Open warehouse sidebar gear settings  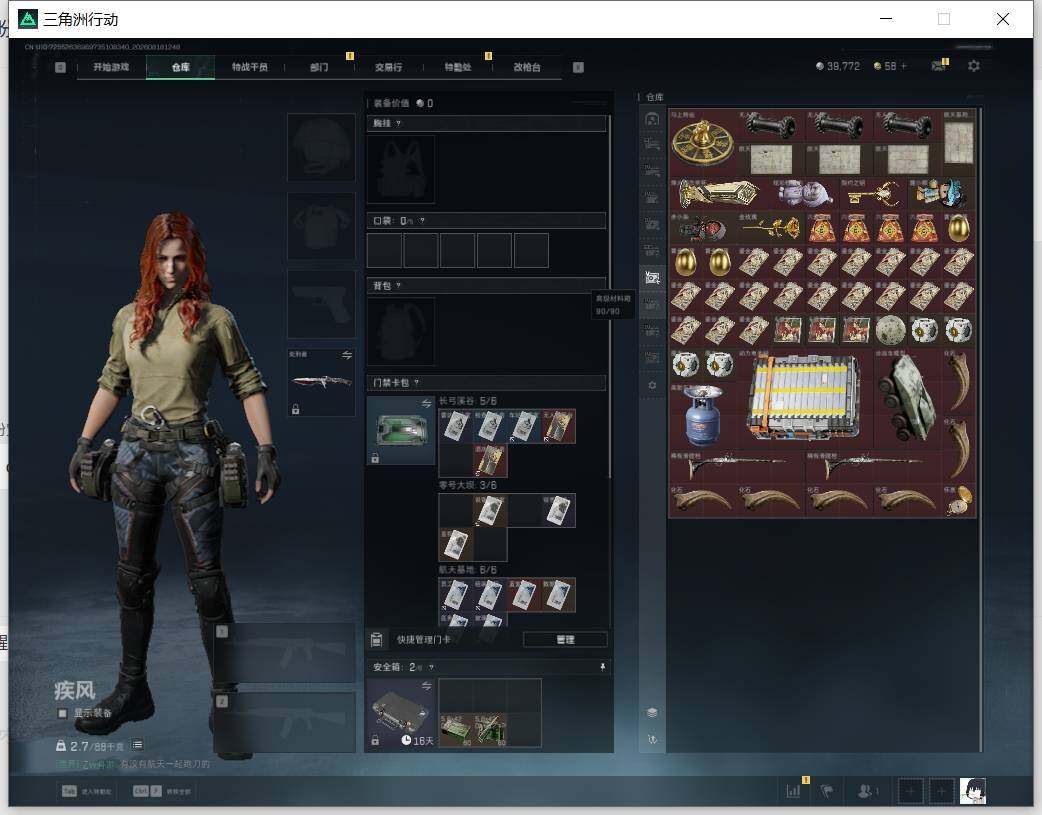[652, 385]
